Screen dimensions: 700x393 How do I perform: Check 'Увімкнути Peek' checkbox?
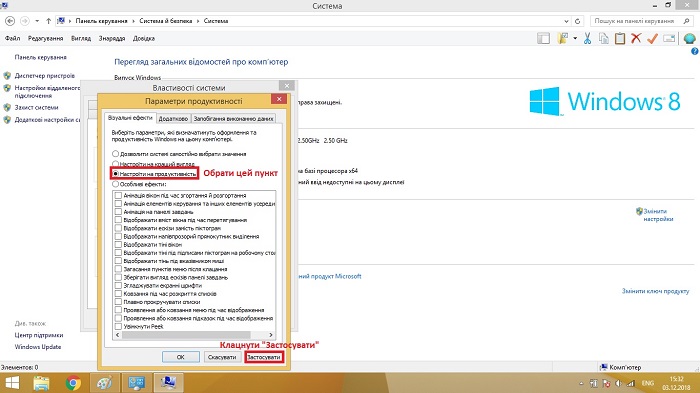[118, 326]
